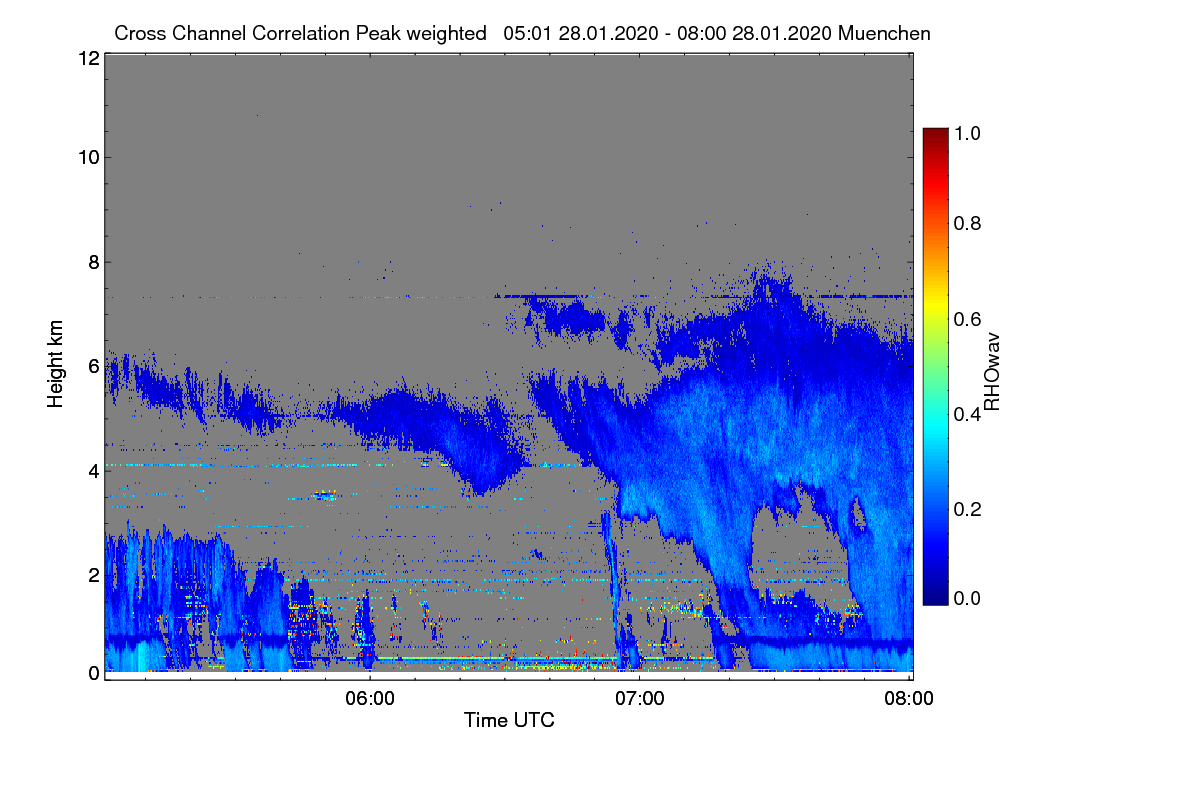Click the height tick label 10
Viewport: 1200px width, 800px height.
(88, 156)
